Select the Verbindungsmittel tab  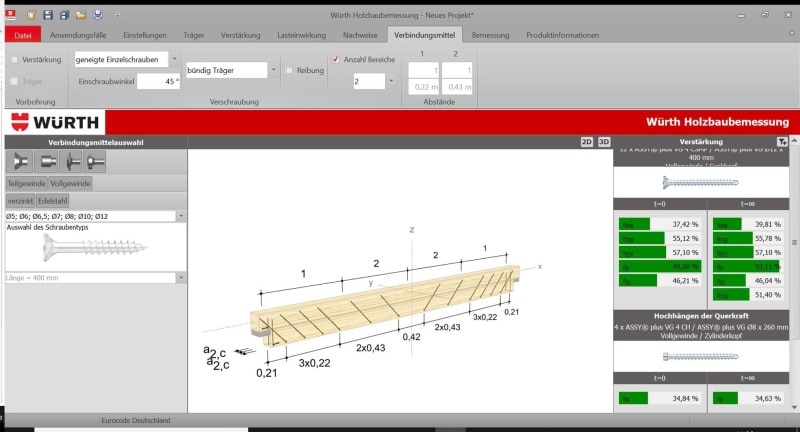pos(424,35)
